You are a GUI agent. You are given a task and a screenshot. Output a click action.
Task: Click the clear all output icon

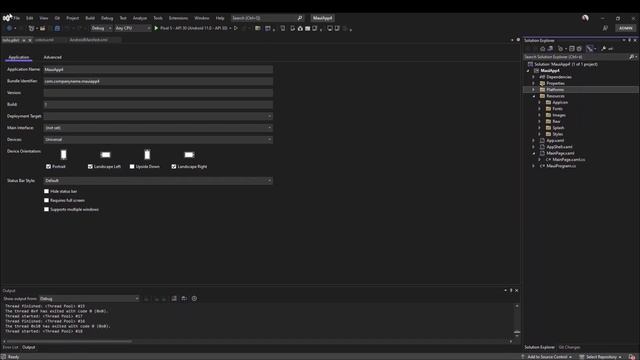[x=174, y=298]
